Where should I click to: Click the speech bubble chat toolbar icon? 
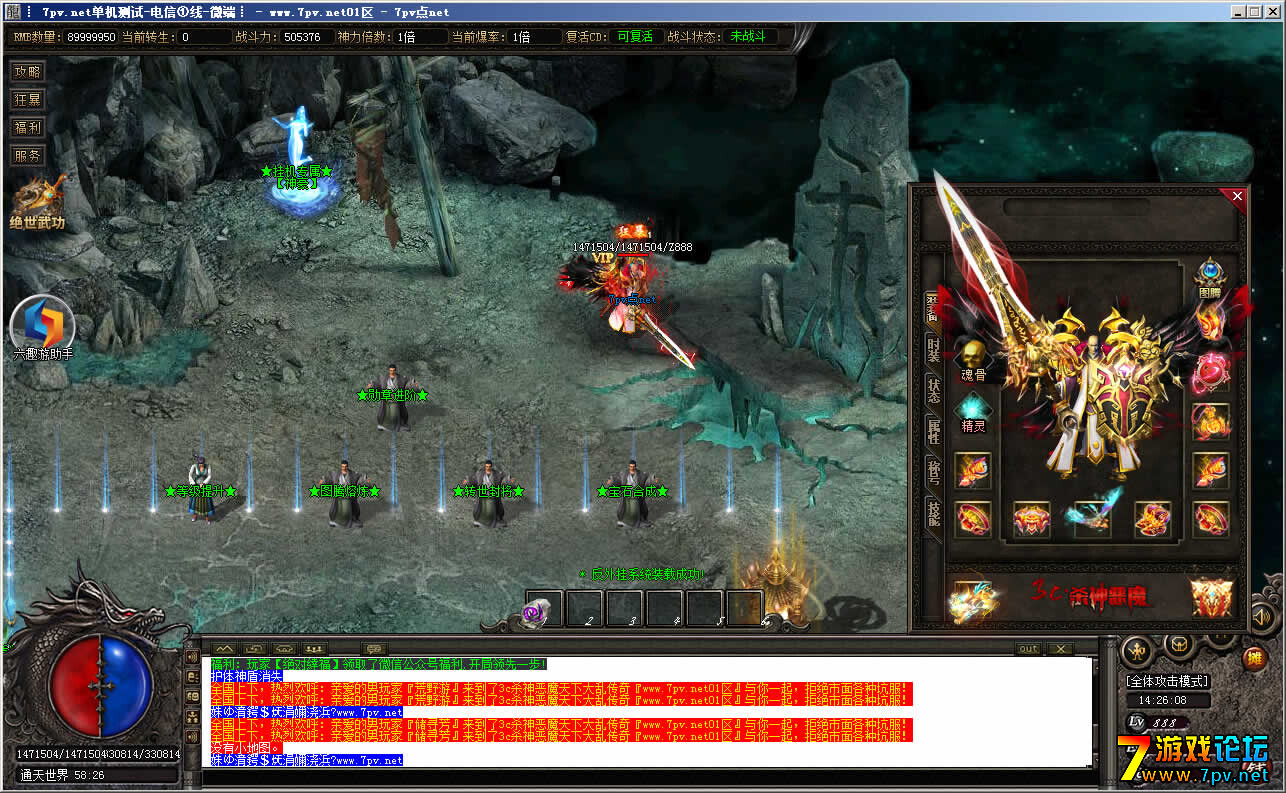[x=376, y=649]
